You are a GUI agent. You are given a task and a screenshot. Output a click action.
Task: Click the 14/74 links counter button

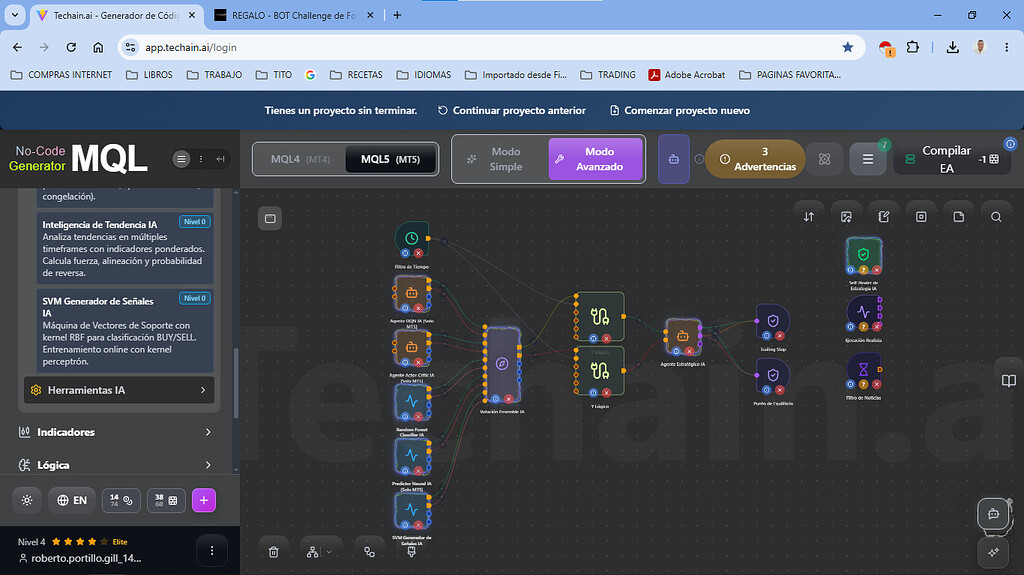click(x=121, y=501)
